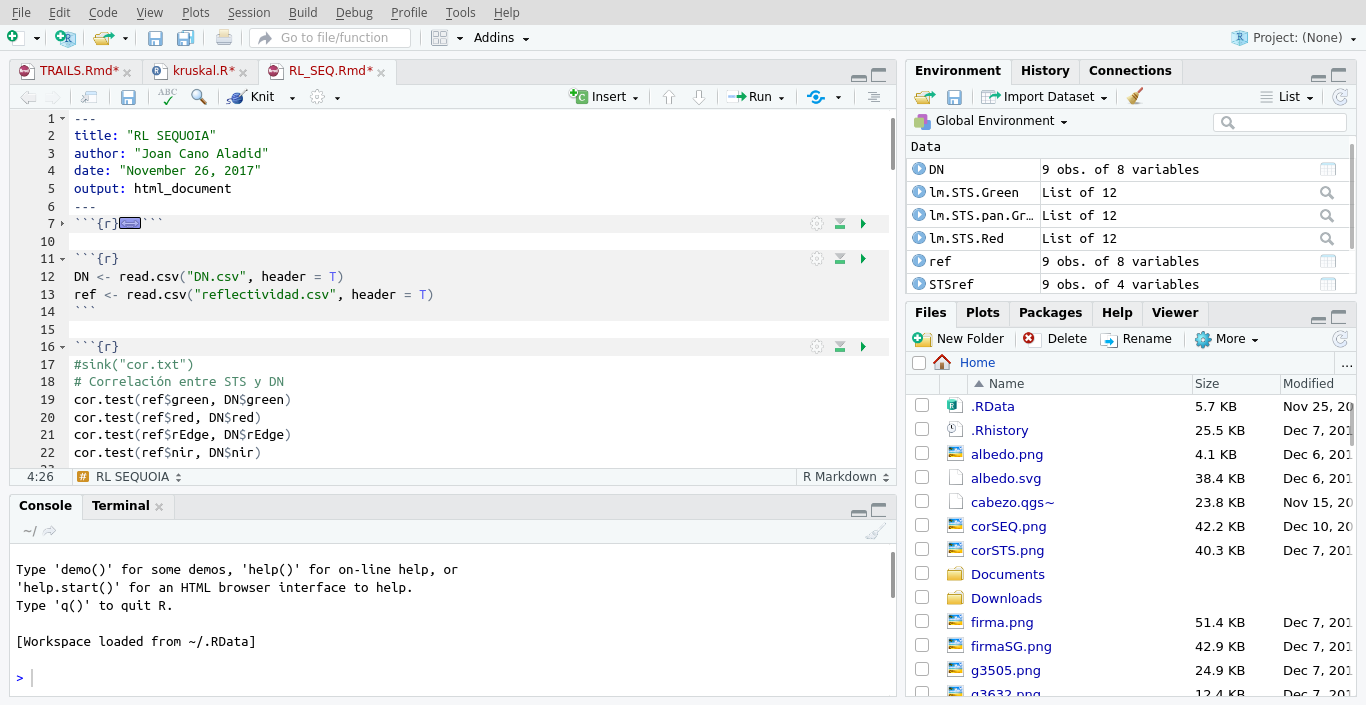Screen dimensions: 1366x705
Task: Expand the Knit options dropdown arrow
Action: pos(292,98)
